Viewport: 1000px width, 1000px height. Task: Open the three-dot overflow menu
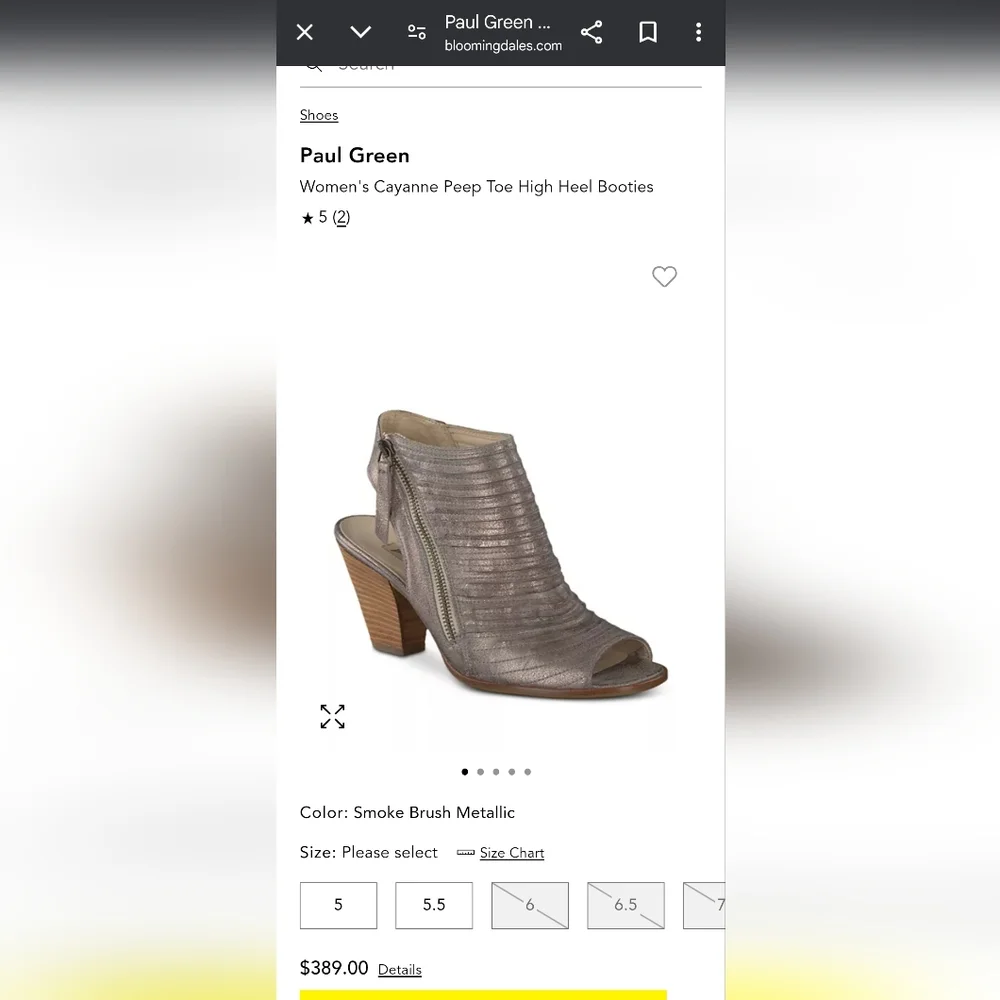pyautogui.click(x=699, y=32)
